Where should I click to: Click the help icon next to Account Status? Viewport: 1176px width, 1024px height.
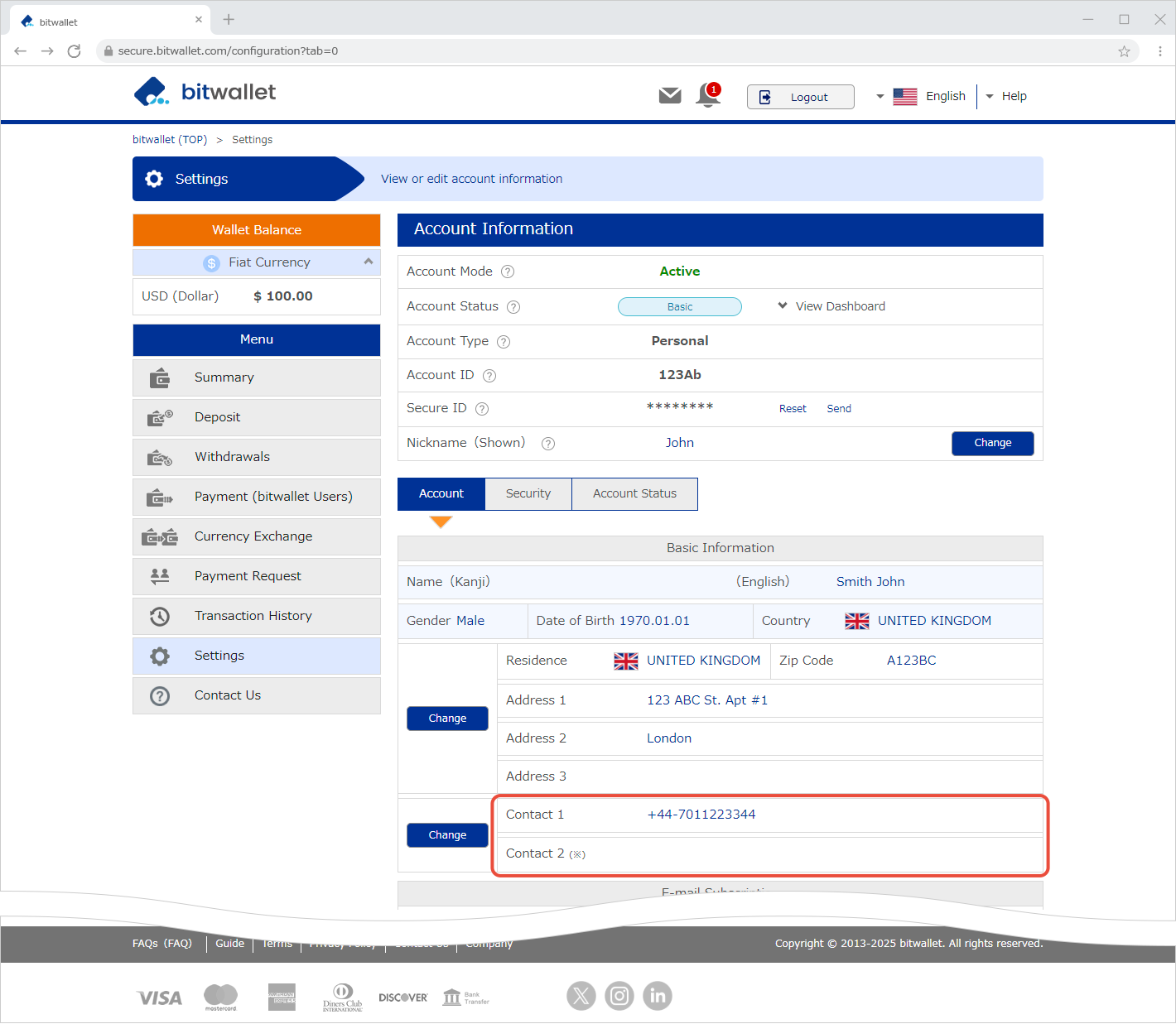(513, 307)
